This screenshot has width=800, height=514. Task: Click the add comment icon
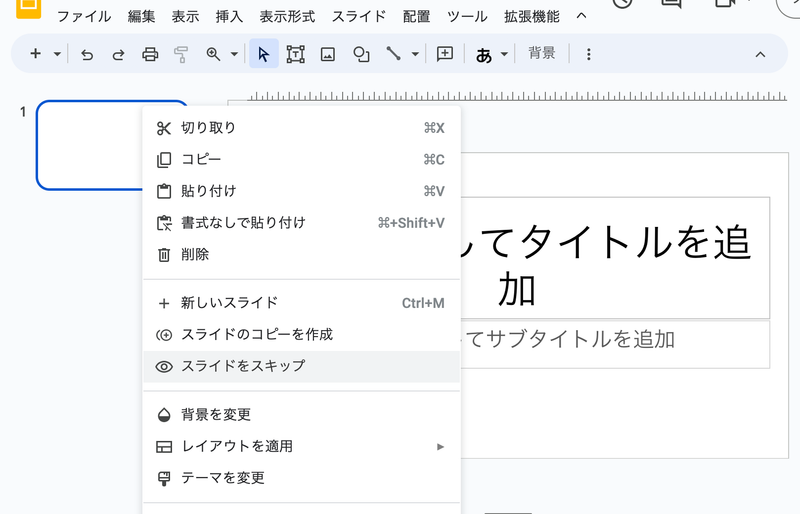(445, 54)
